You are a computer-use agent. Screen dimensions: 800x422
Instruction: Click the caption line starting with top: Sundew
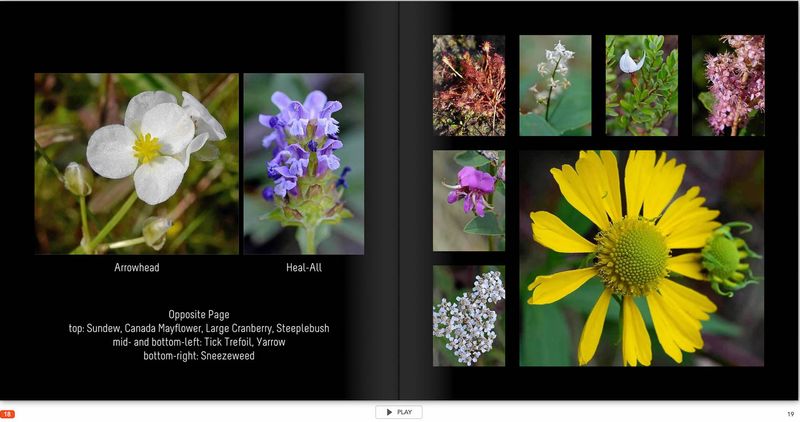click(x=199, y=328)
